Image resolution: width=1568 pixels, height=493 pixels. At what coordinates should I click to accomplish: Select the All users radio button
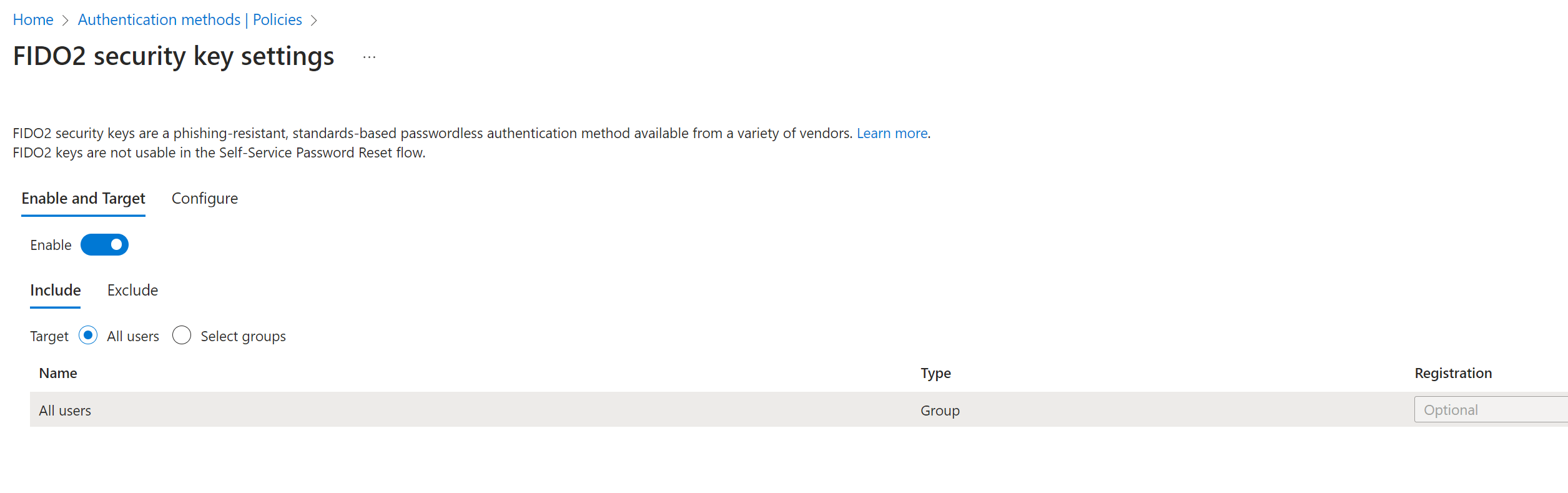pyautogui.click(x=88, y=336)
